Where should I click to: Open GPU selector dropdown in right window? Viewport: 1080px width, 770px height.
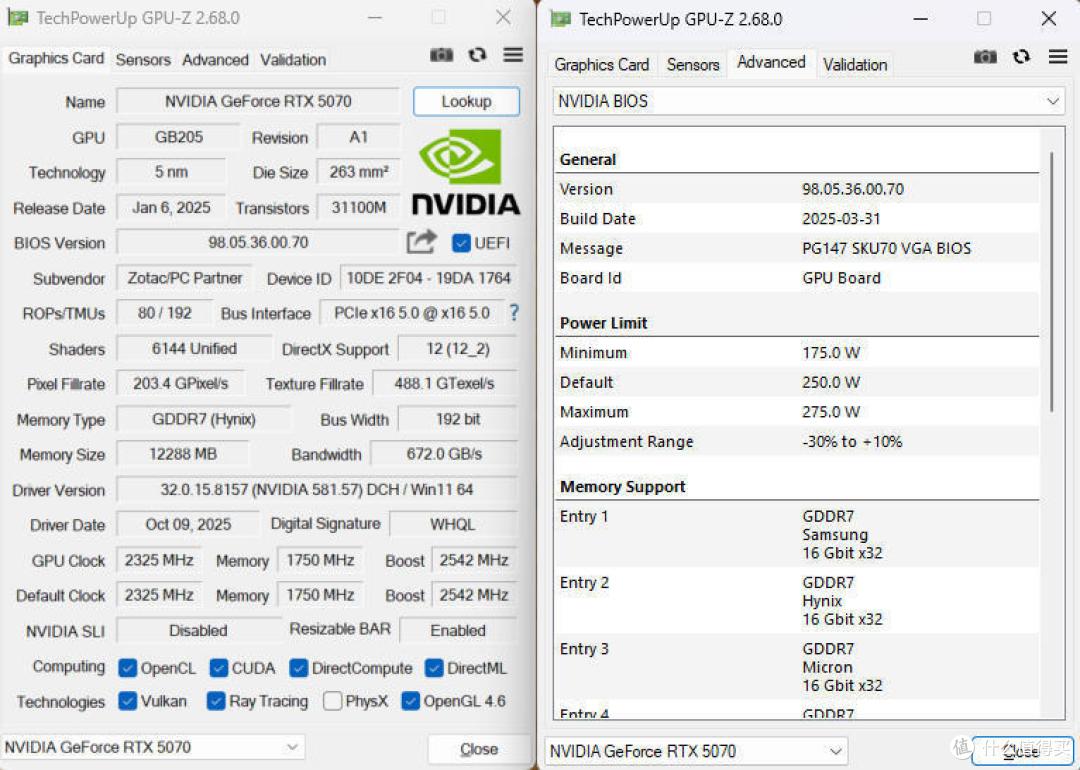(x=696, y=751)
